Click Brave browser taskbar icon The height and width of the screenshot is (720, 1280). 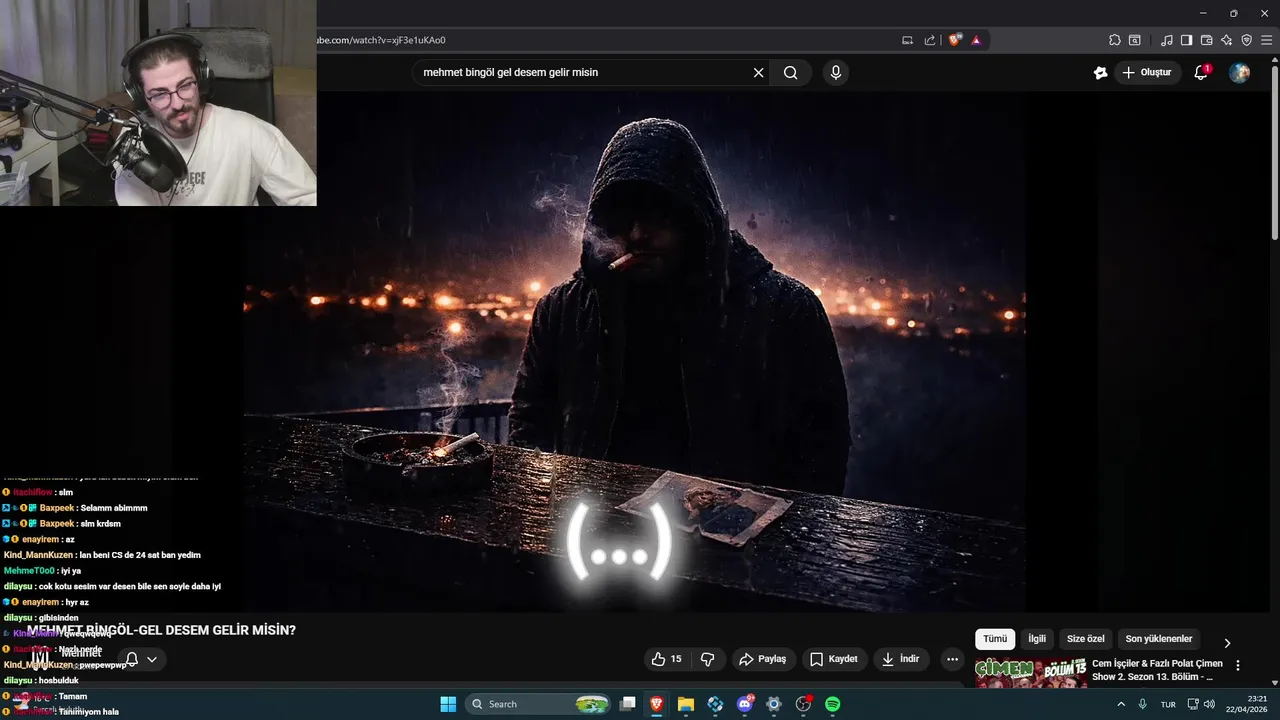tap(656, 704)
